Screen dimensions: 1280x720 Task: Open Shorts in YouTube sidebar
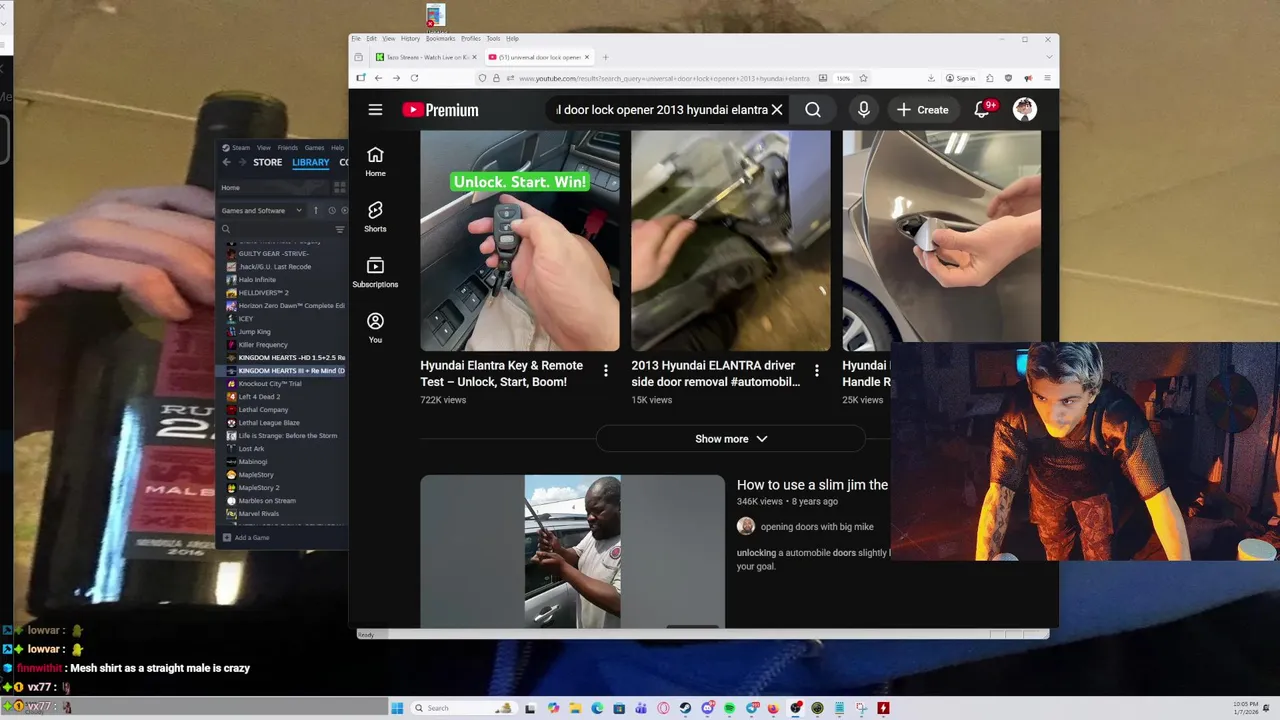tap(375, 217)
